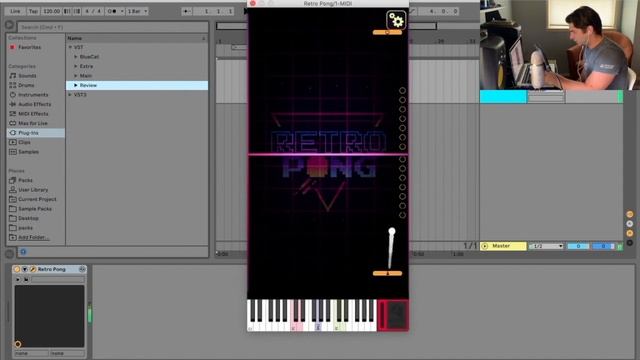
Task: Click the save preset icon on Retro Pong title bar
Action: [82, 269]
